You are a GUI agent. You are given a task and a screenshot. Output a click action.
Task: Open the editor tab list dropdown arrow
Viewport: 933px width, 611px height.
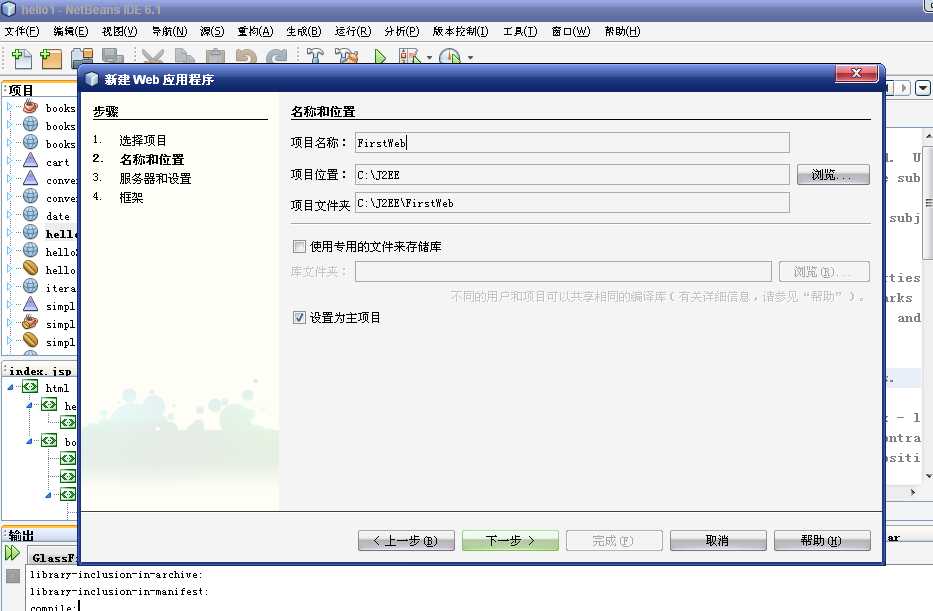(923, 88)
